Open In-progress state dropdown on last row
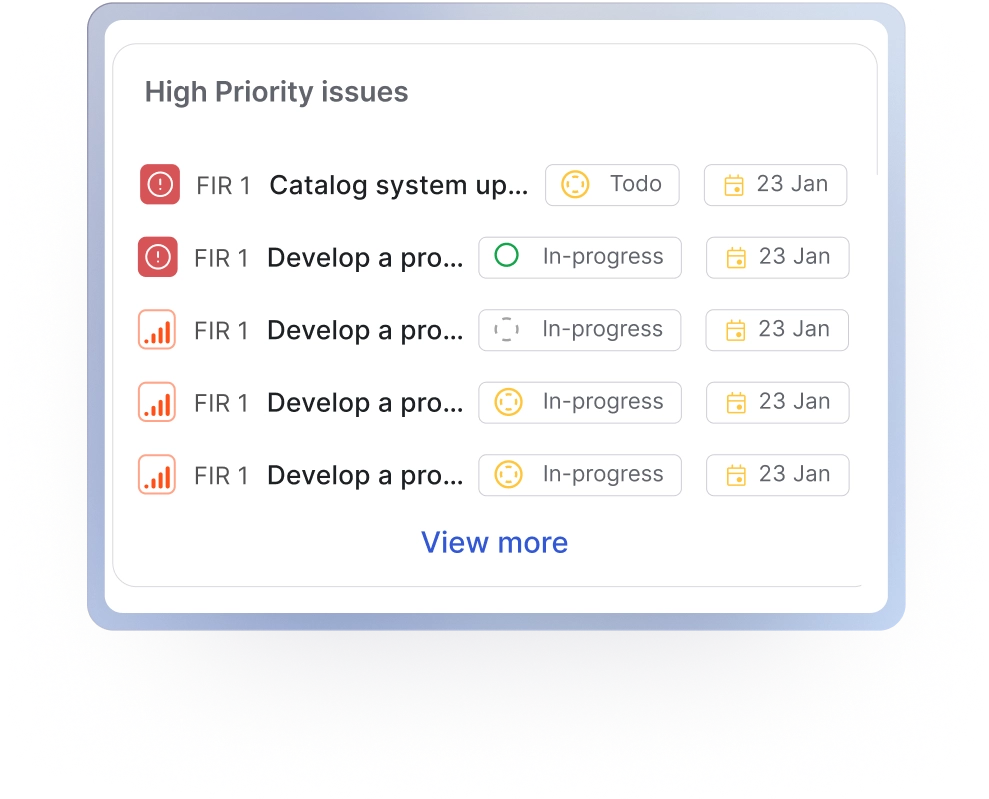 pos(580,475)
